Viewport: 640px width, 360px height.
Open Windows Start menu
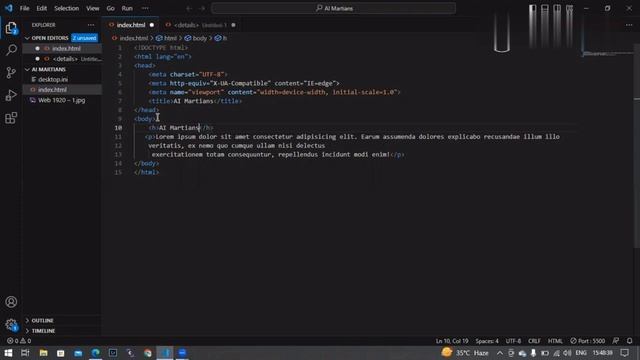[8, 353]
